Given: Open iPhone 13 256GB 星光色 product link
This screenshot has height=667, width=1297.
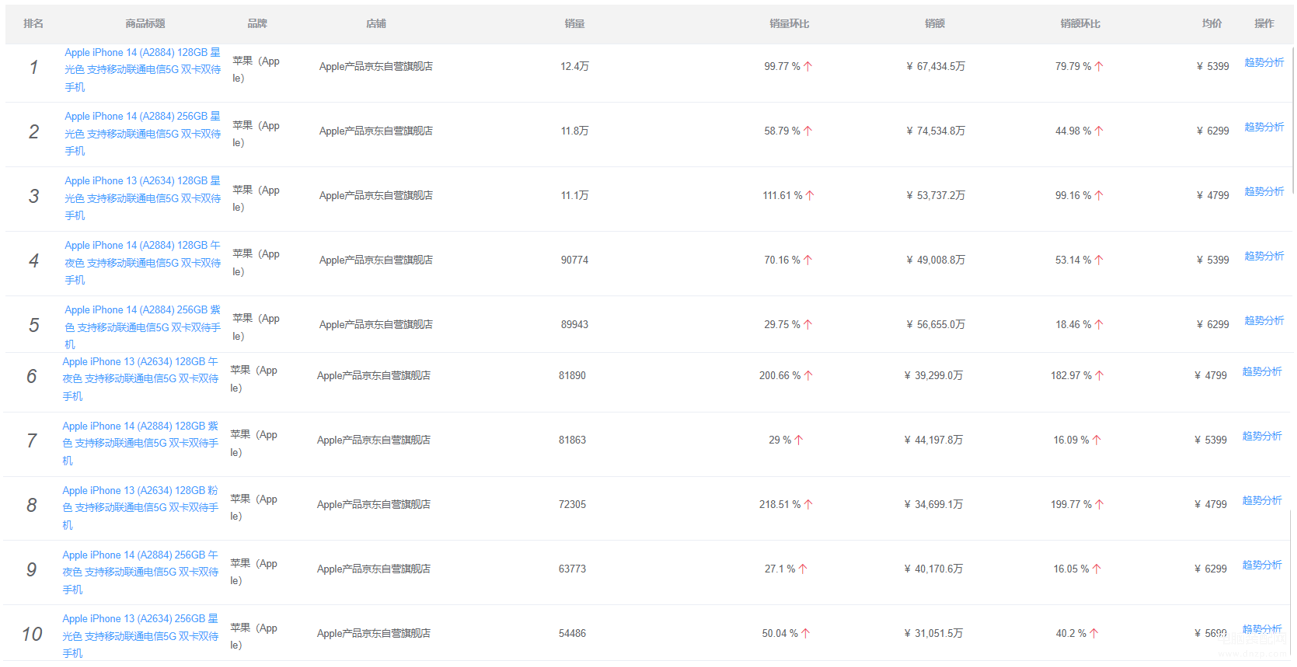Looking at the screenshot, I should [x=141, y=635].
